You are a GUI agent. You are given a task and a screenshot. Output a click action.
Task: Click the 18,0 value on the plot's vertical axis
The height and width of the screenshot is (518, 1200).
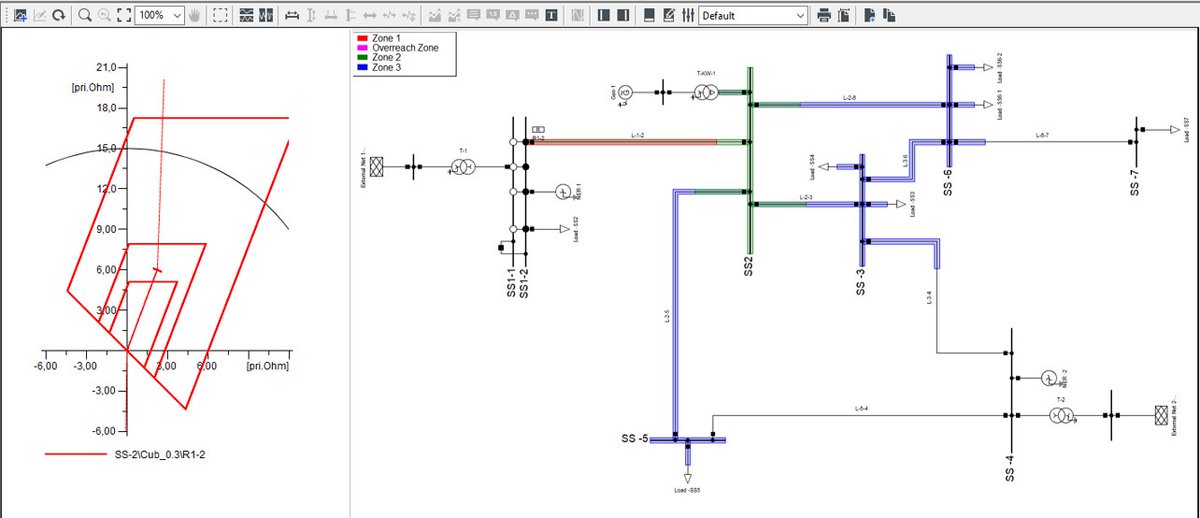pos(105,108)
